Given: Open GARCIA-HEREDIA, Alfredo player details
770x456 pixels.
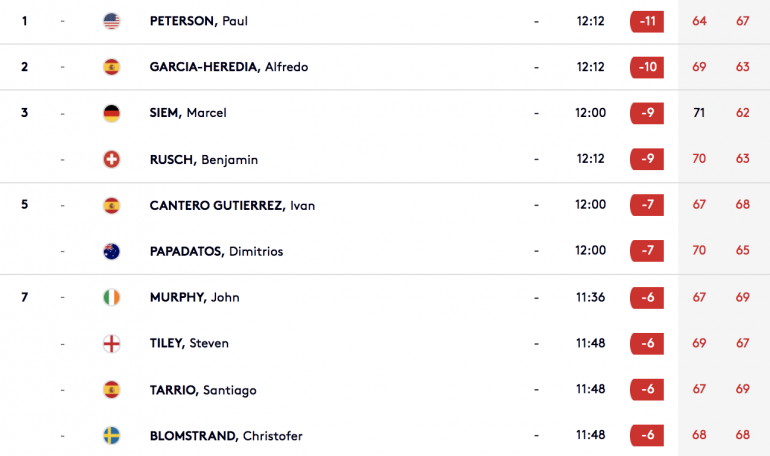Looking at the screenshot, I should pos(229,67).
